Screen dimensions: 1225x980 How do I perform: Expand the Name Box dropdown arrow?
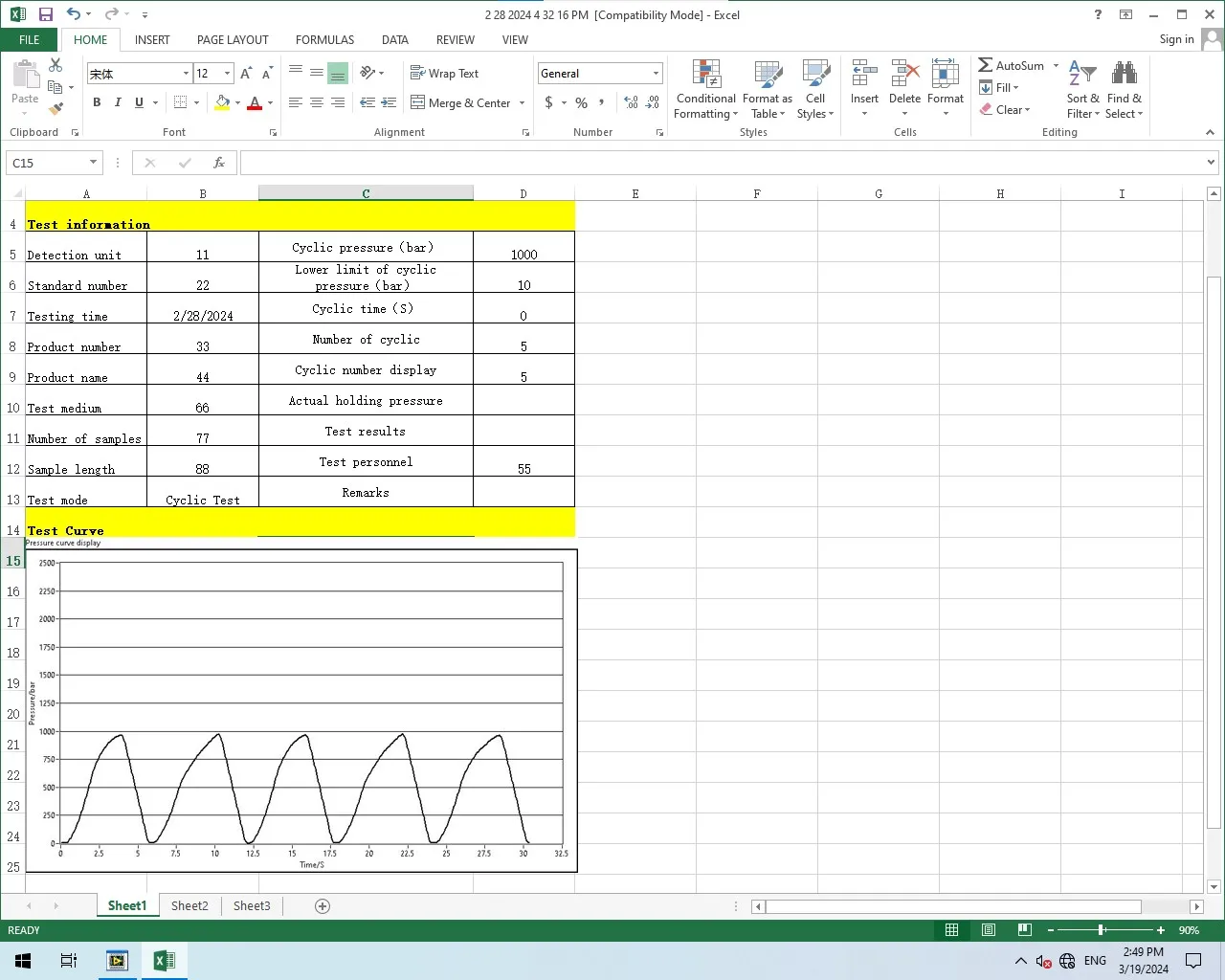tap(93, 163)
